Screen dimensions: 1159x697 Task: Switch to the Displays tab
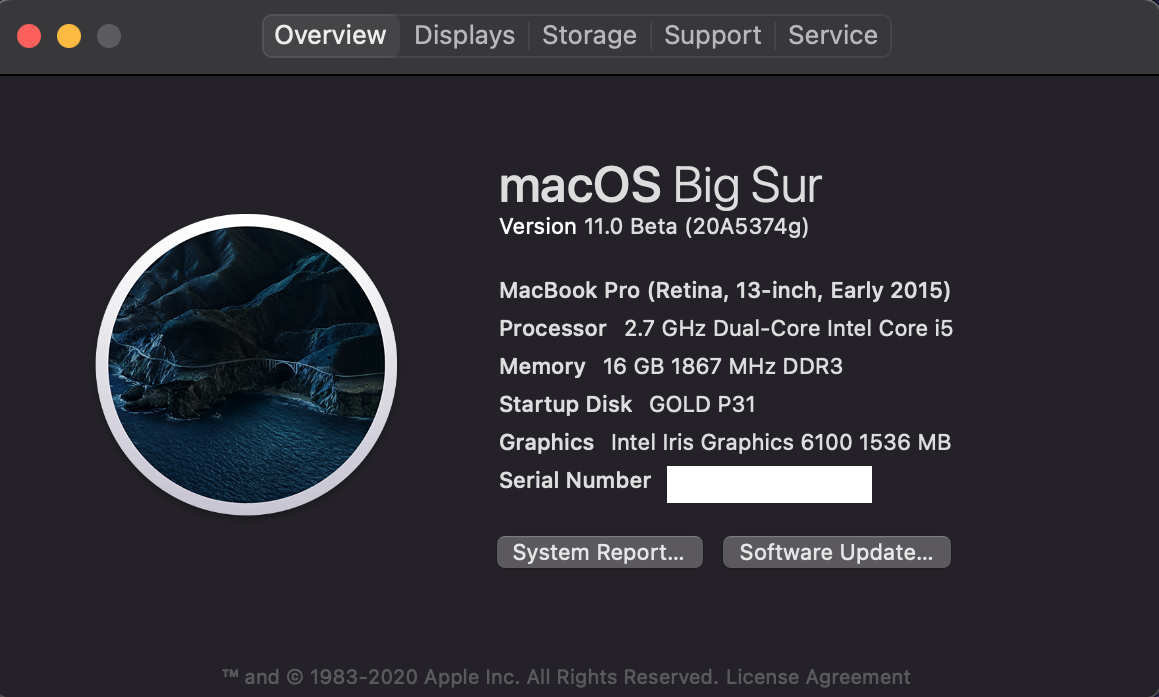[464, 35]
